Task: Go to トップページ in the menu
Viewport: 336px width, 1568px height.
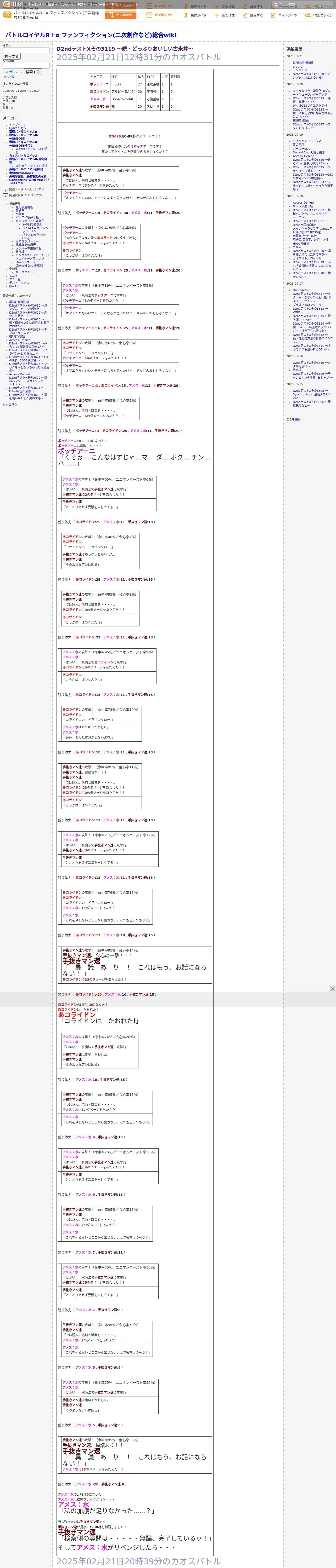Action: pyautogui.click(x=18, y=125)
